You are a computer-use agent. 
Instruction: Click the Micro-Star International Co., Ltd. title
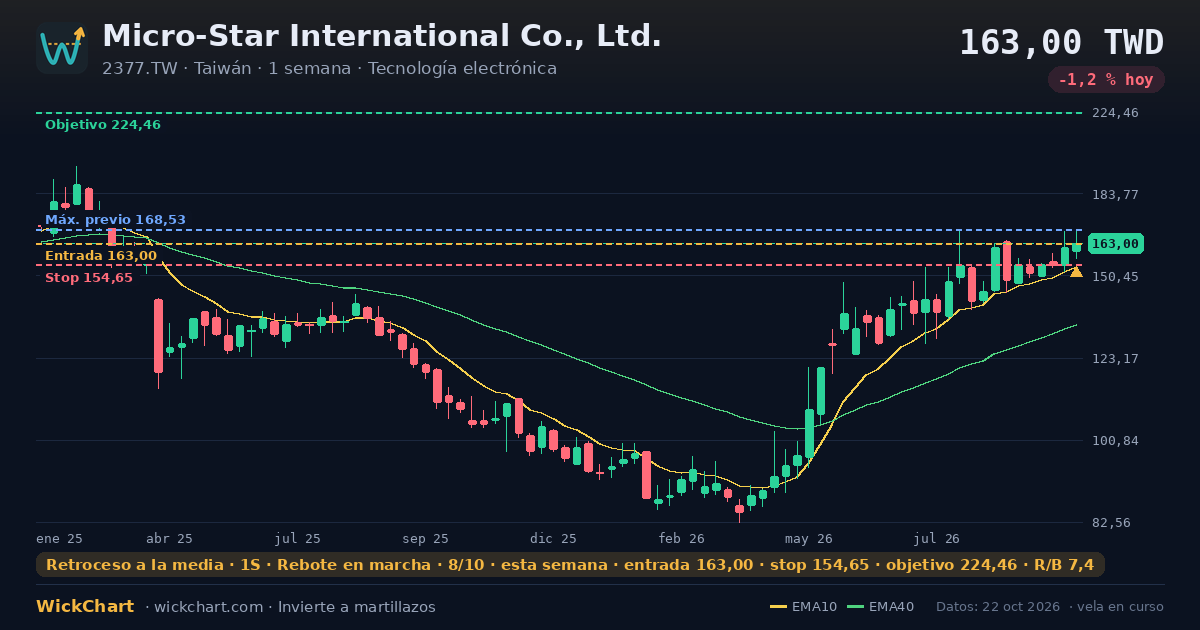point(382,36)
